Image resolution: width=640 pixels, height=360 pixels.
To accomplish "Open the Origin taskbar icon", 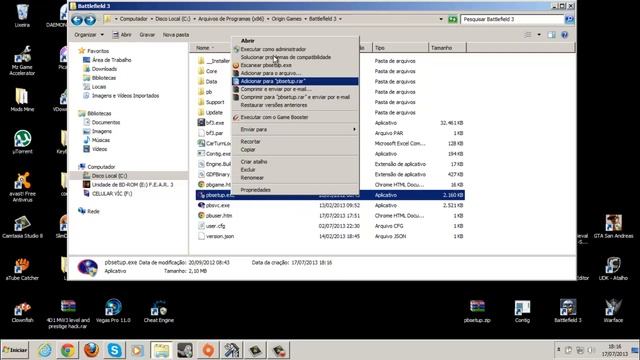I will (x=208, y=350).
